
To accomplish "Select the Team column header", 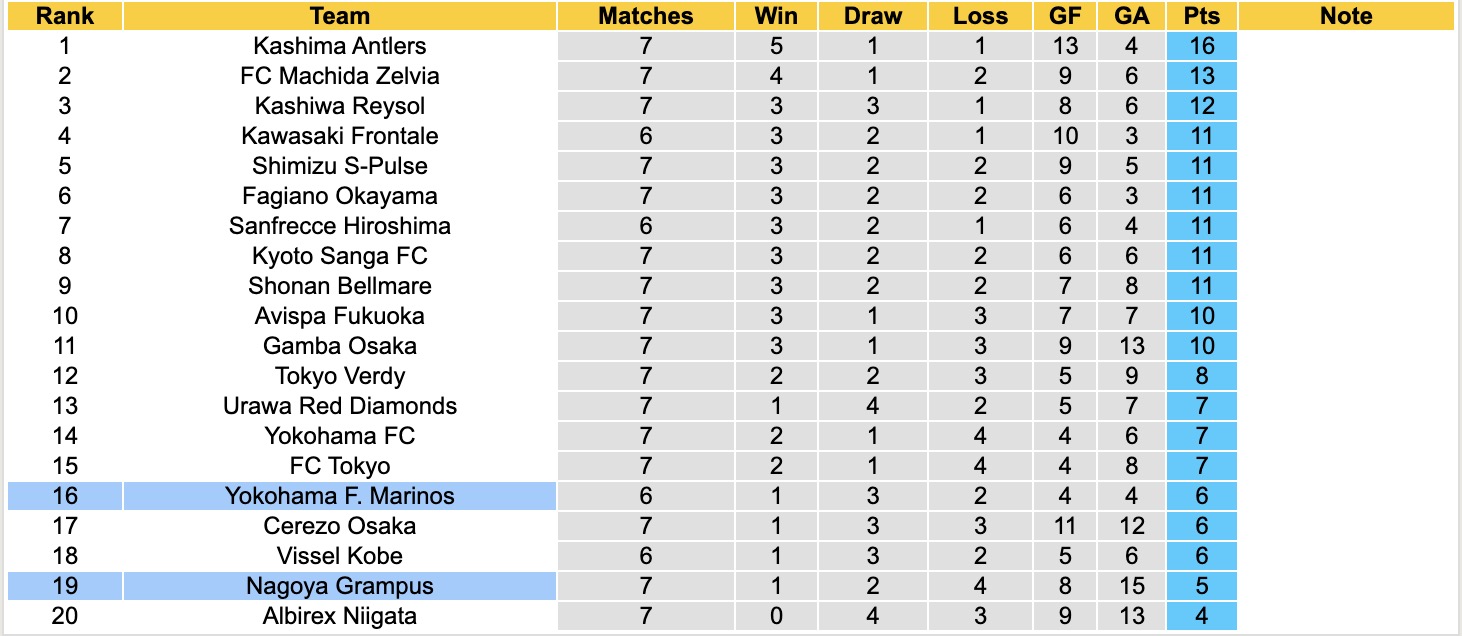I will pyautogui.click(x=340, y=16).
